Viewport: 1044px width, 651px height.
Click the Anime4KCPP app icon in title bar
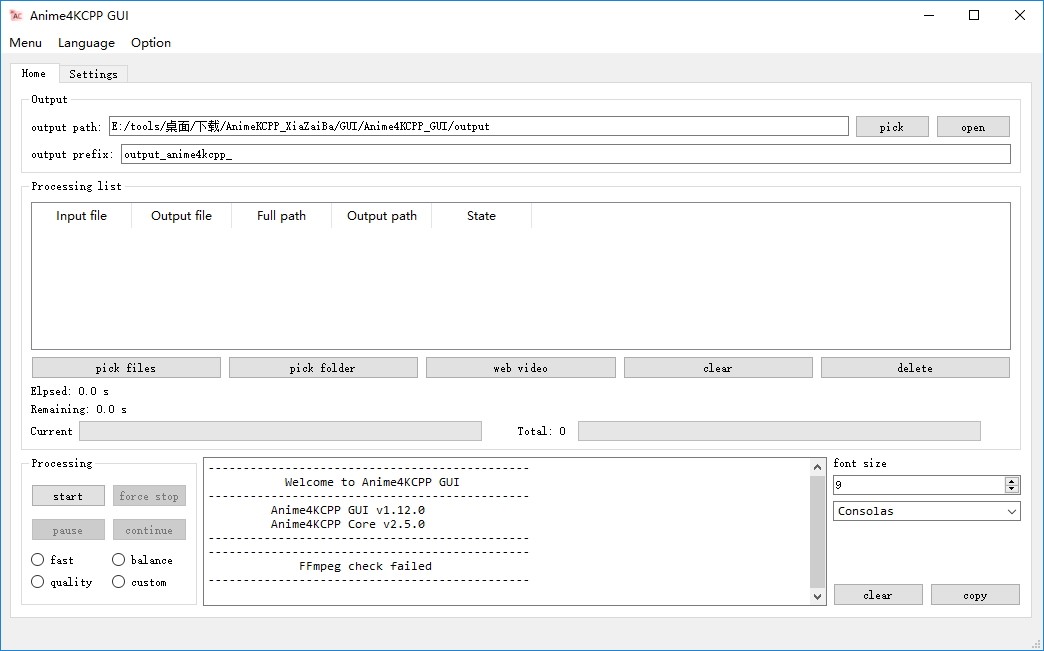tap(16, 15)
